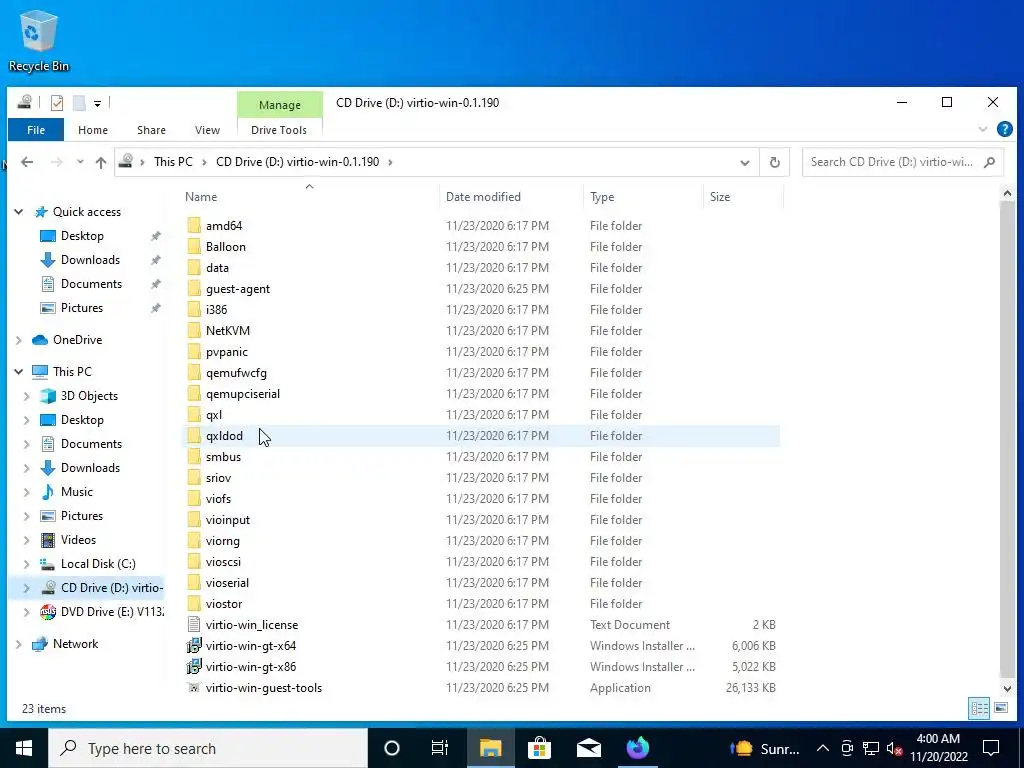Click the virtio-win-gt-x64 installer icon
1024x768 pixels.
[x=194, y=646]
